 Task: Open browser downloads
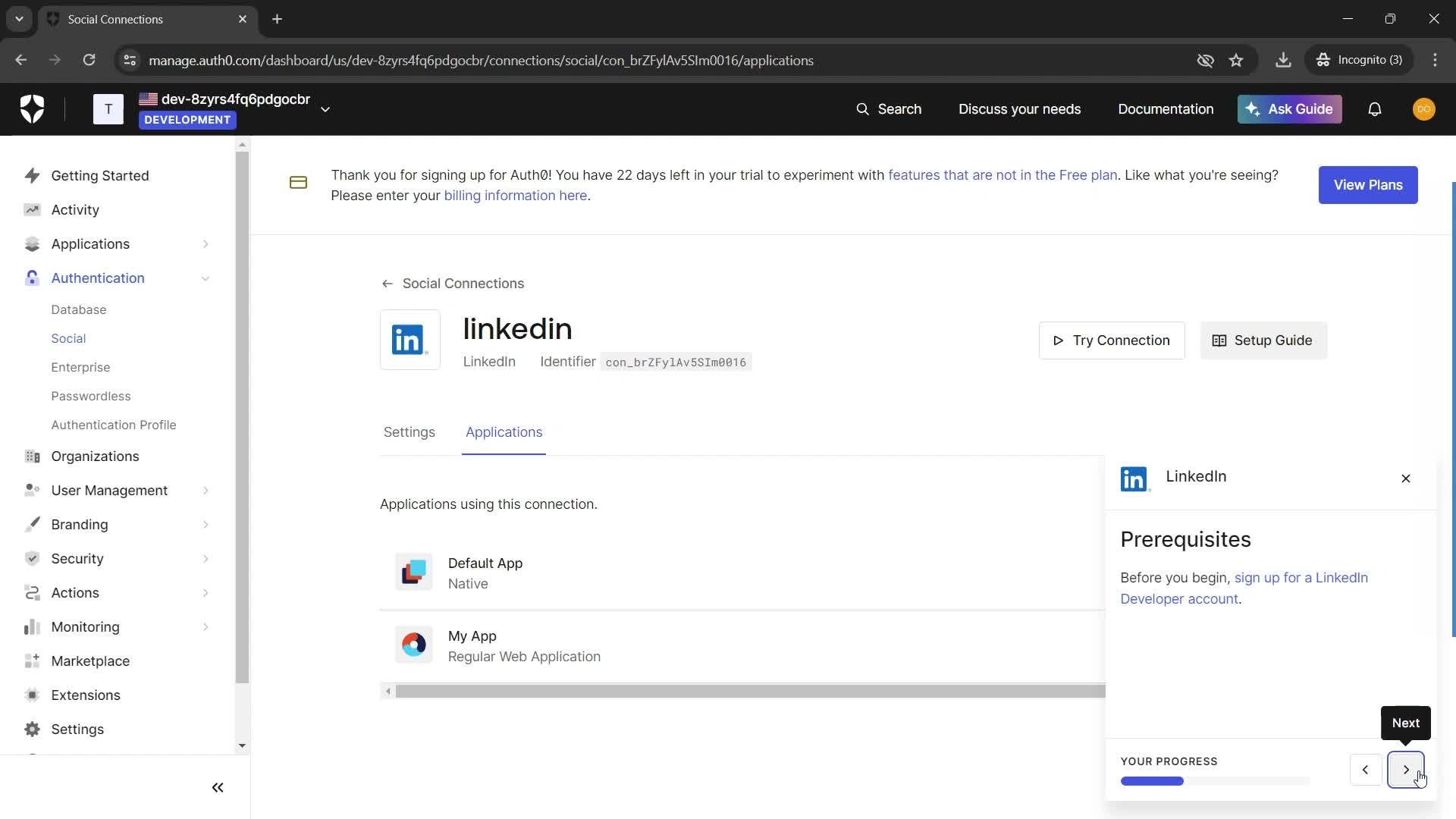point(1283,60)
